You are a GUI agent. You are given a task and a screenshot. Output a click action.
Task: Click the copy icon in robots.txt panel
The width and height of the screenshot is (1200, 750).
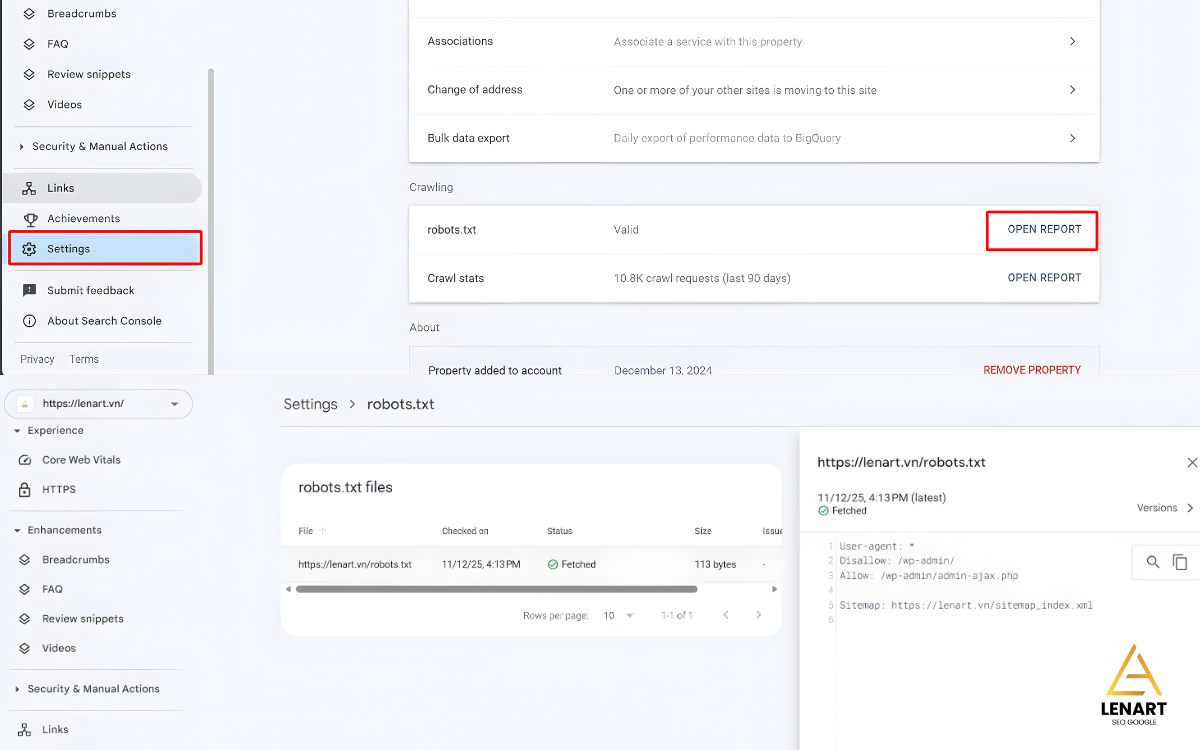[x=1180, y=562]
